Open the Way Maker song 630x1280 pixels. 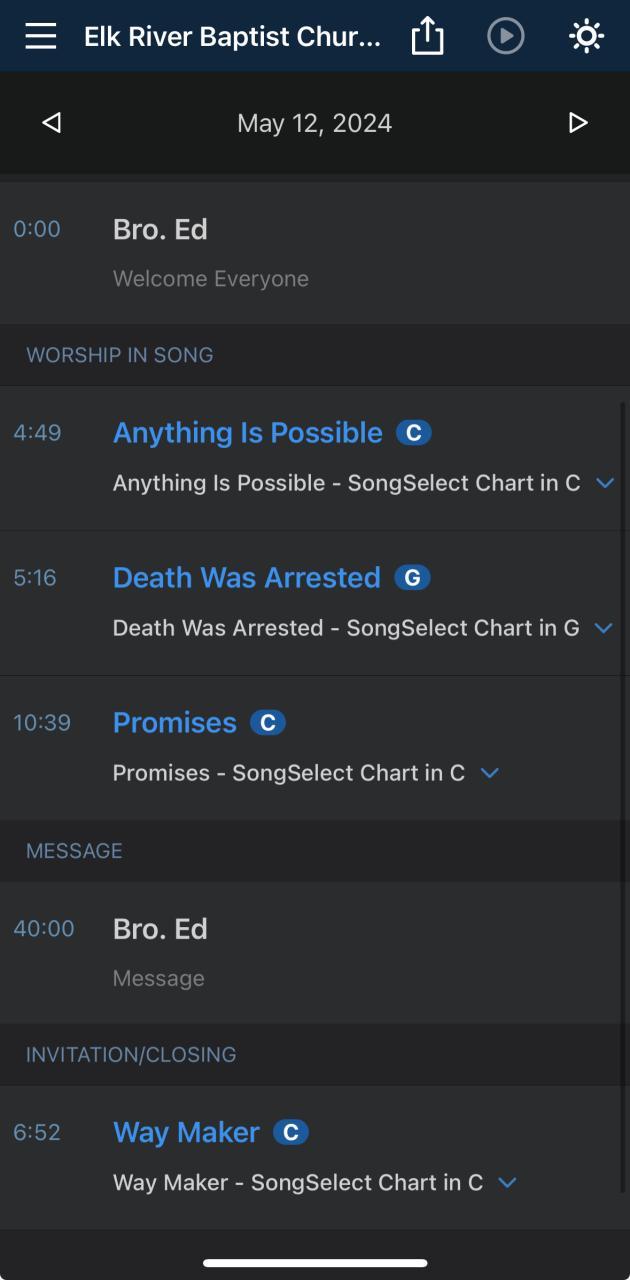coord(186,1132)
